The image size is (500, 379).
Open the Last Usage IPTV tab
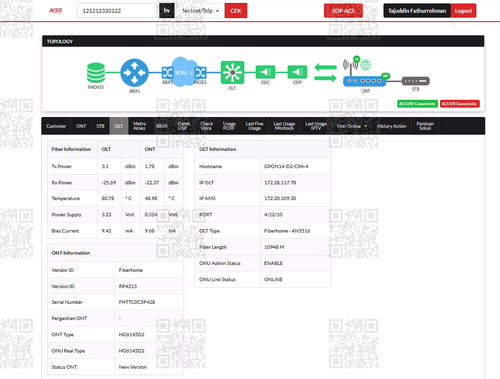[x=316, y=126]
